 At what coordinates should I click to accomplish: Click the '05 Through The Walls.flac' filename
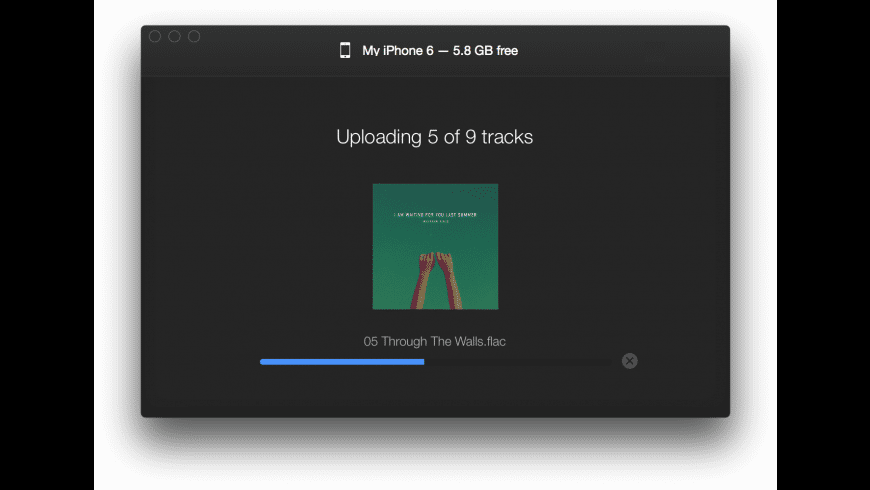(434, 341)
